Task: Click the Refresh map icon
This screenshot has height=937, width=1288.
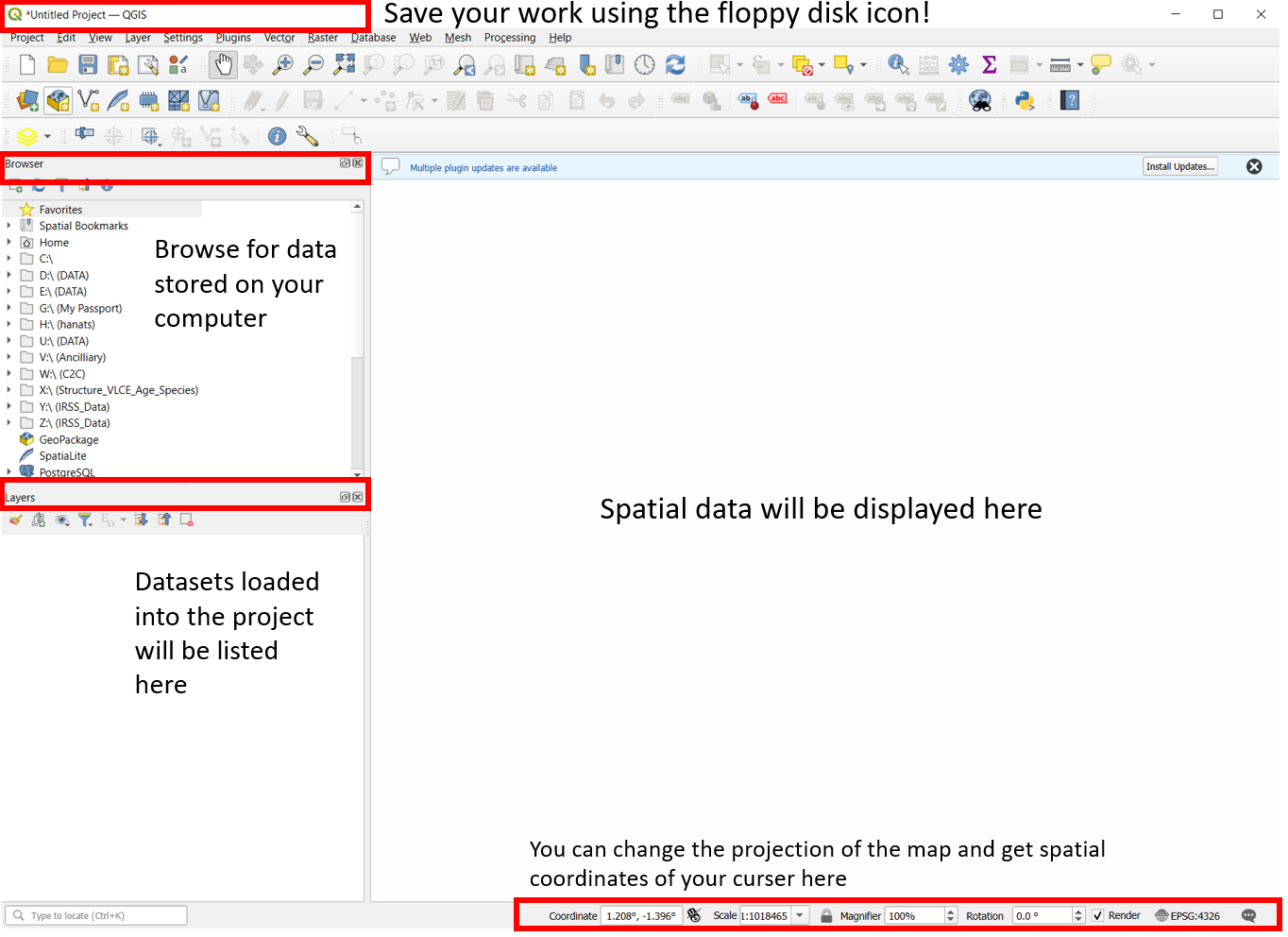Action: [x=675, y=64]
